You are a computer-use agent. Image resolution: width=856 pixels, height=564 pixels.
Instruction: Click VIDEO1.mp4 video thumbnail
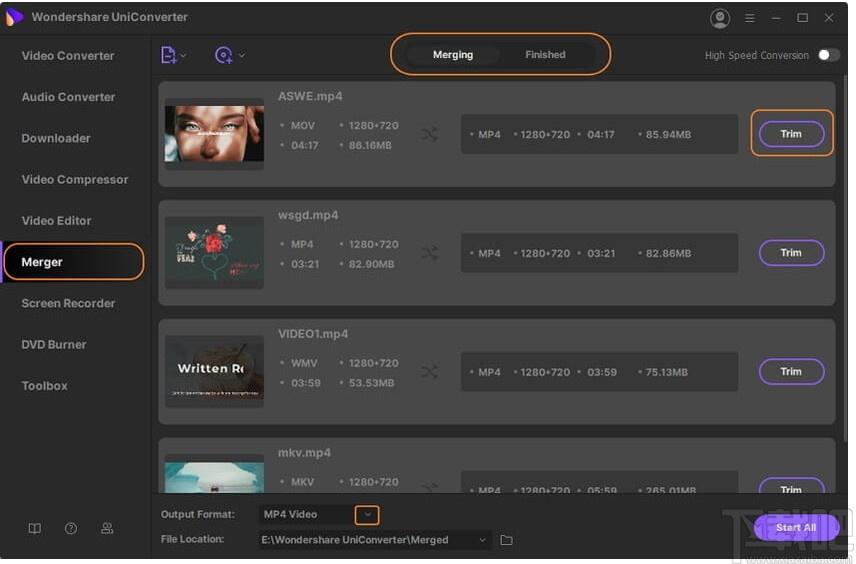[x=214, y=371]
